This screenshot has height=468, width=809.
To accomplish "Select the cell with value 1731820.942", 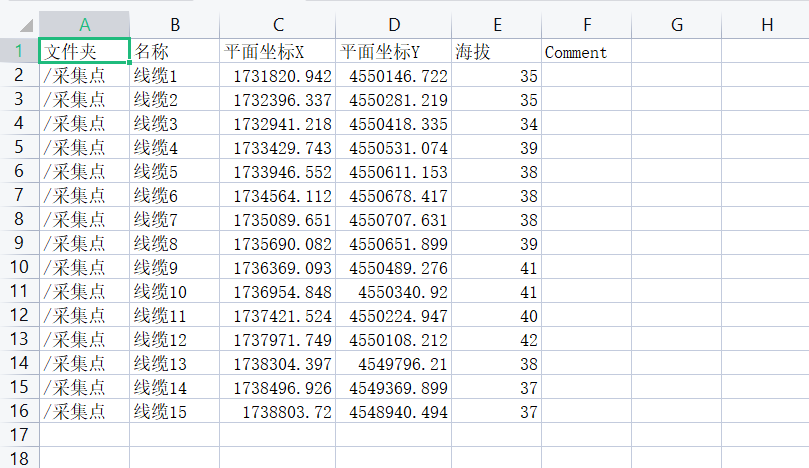I will pyautogui.click(x=277, y=75).
